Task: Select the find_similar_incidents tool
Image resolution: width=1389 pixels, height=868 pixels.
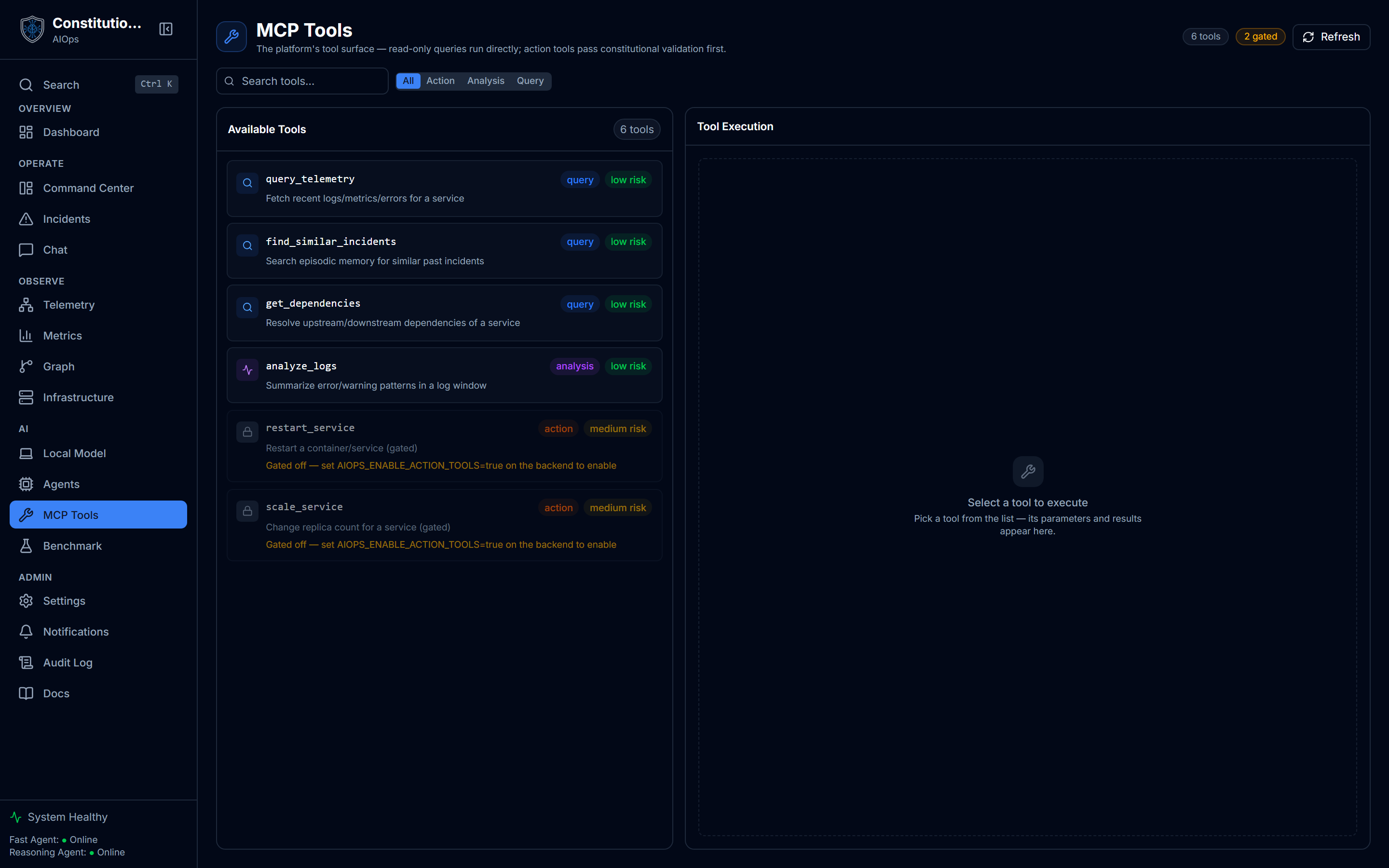Action: click(x=444, y=251)
